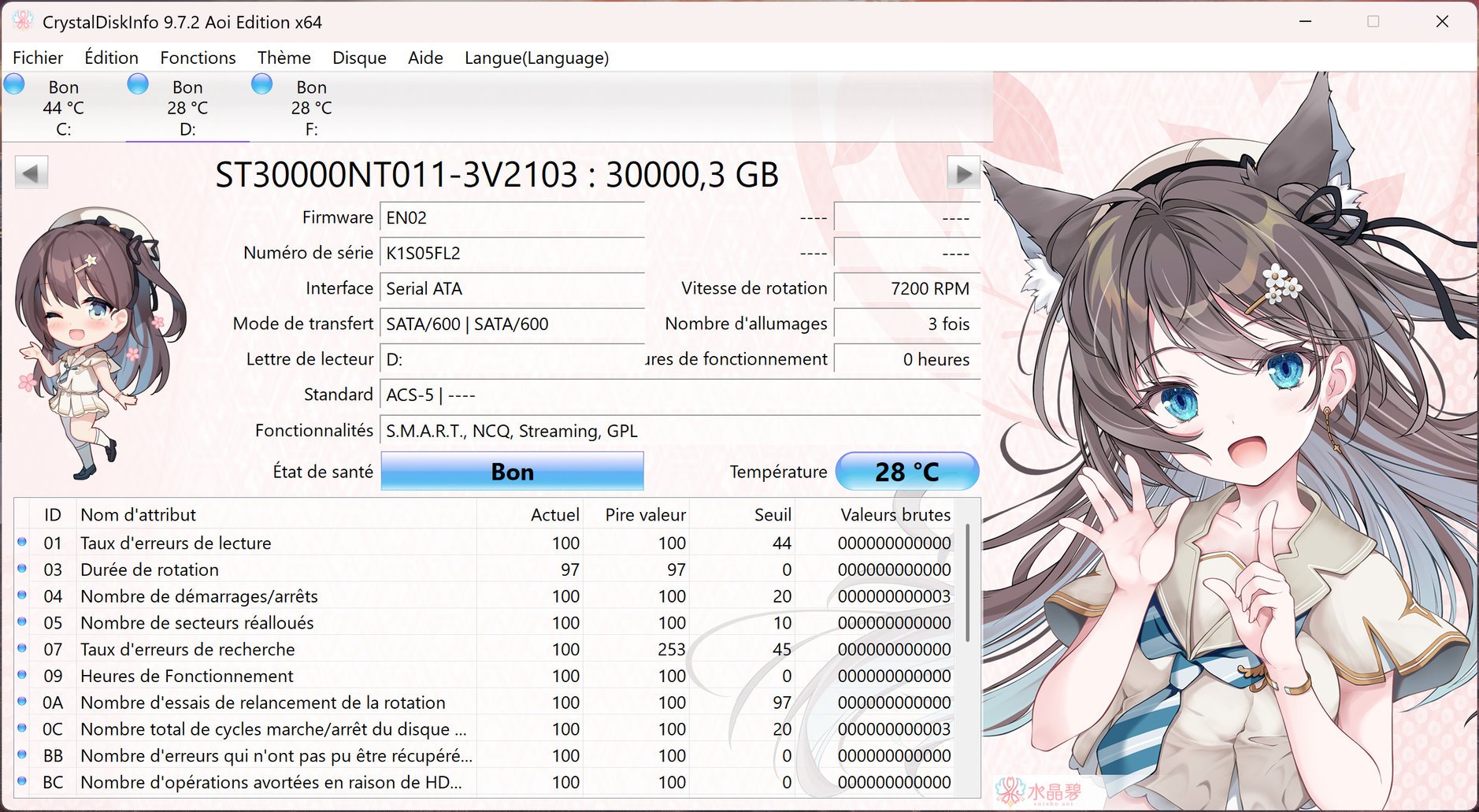The width and height of the screenshot is (1479, 812).
Task: Open the Langue(Language) menu
Action: 536,57
